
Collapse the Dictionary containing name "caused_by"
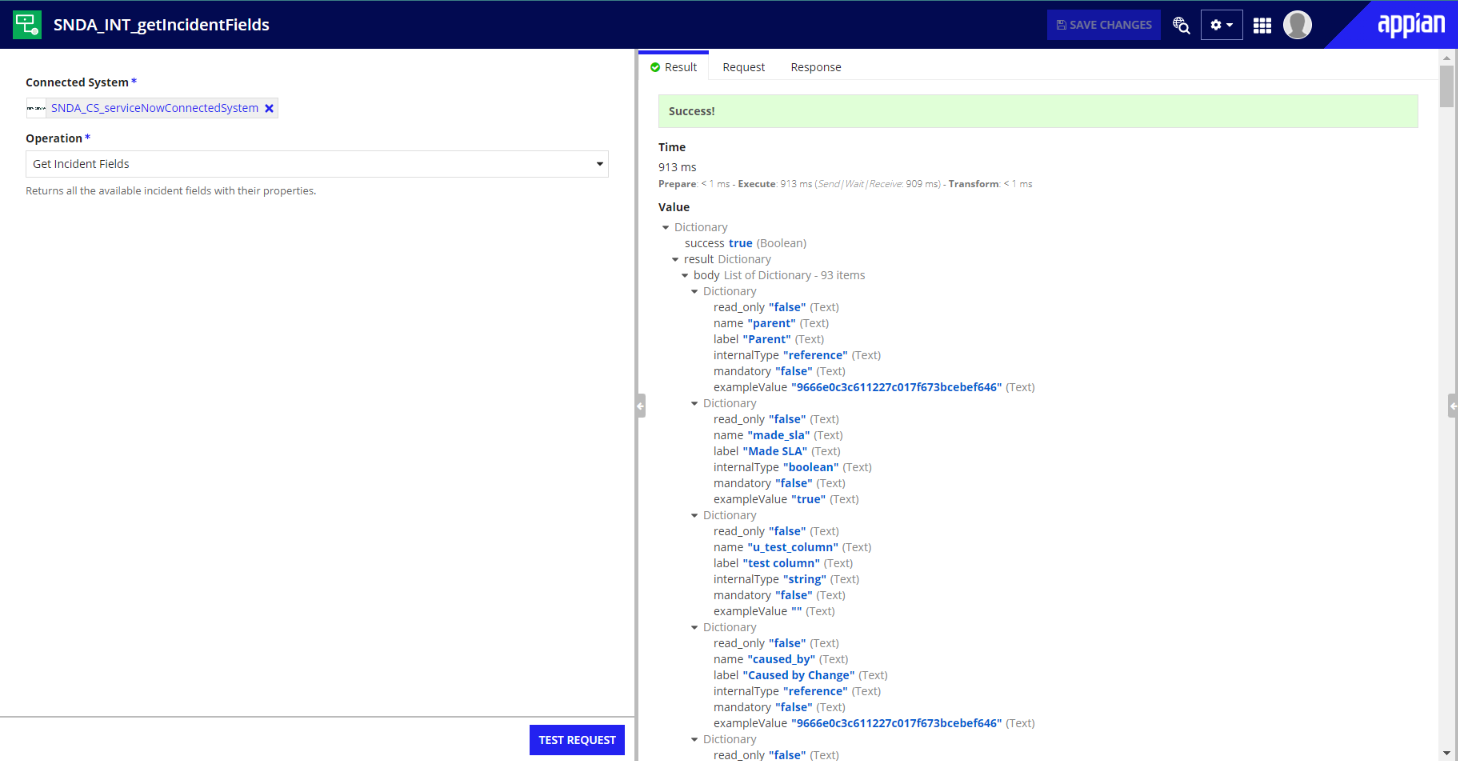tap(695, 628)
